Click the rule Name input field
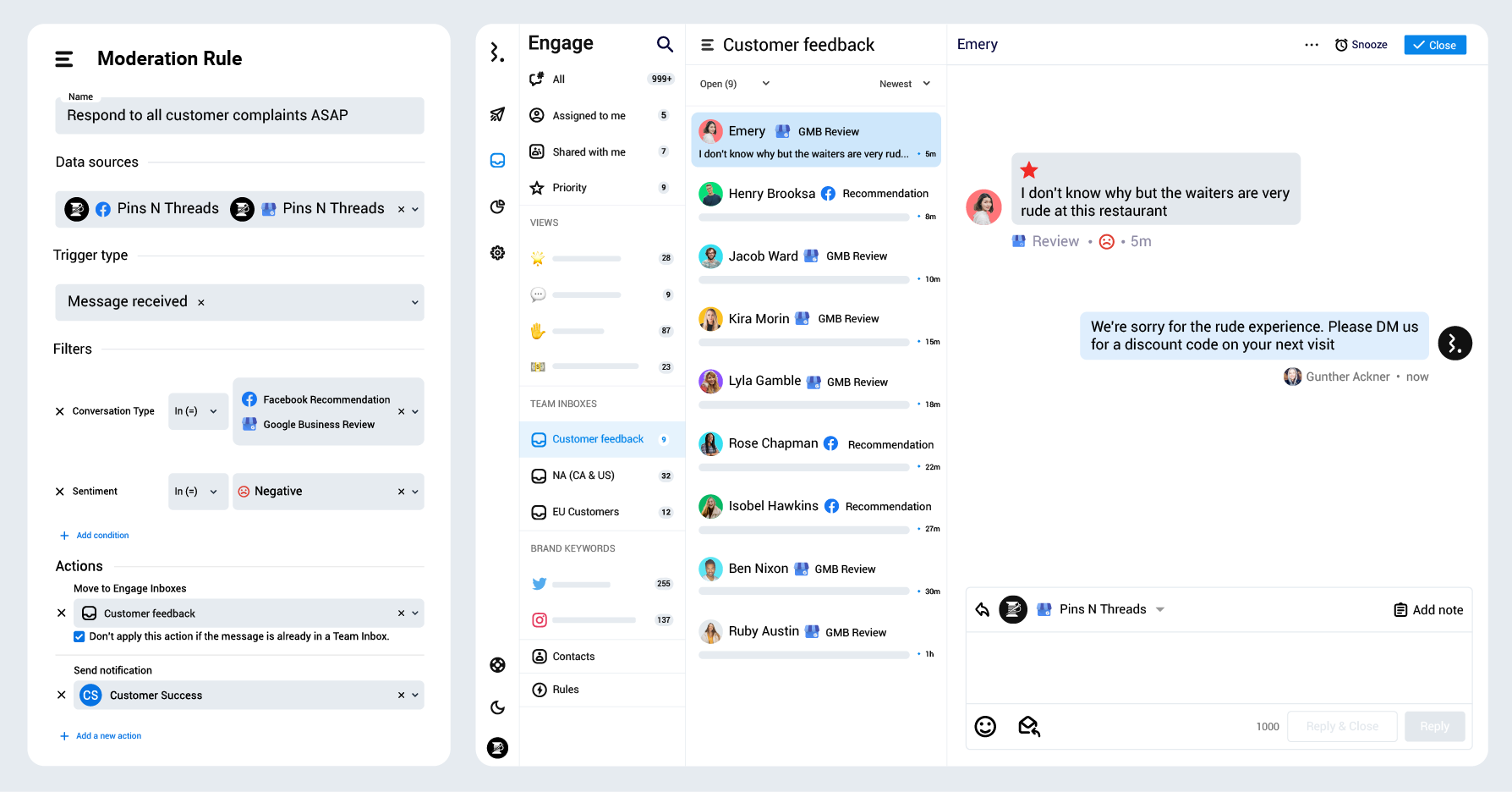This screenshot has height=792, width=1512. 239,116
